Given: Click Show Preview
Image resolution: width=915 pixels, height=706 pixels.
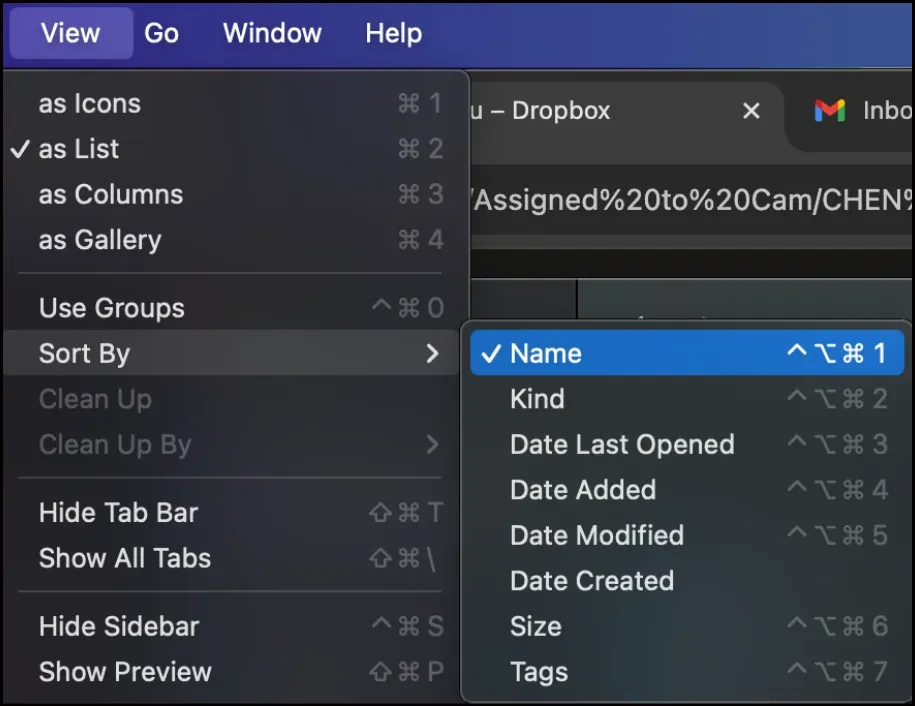Looking at the screenshot, I should pyautogui.click(x=124, y=672).
